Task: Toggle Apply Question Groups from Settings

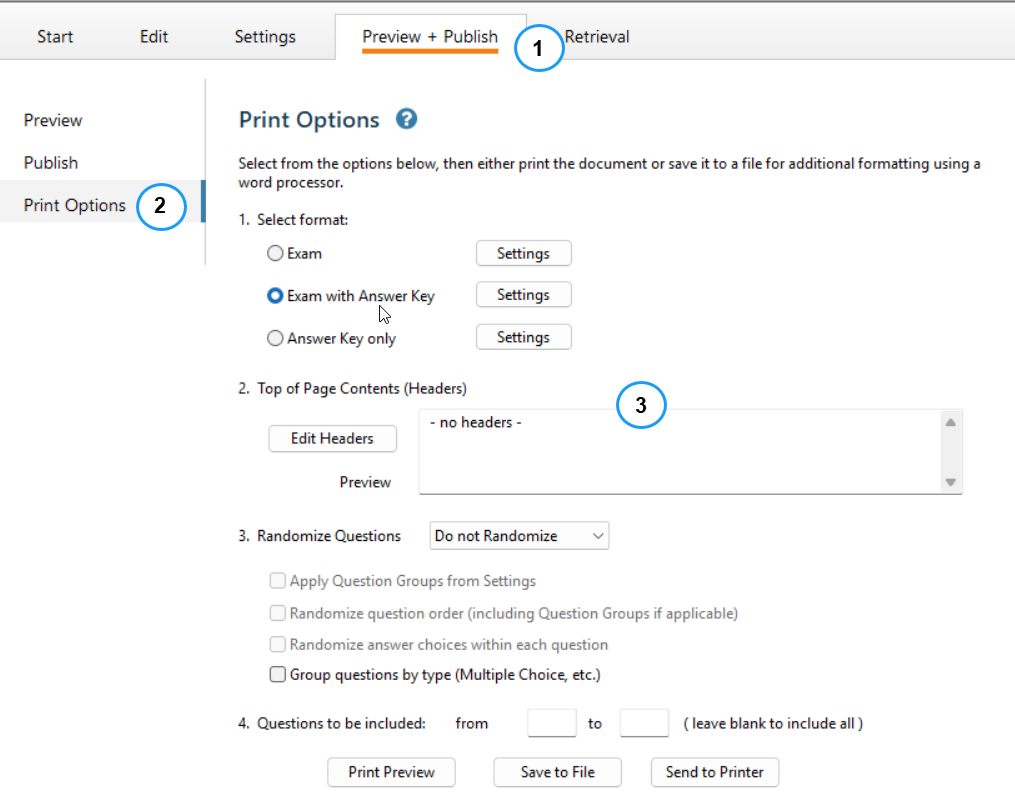Action: (277, 581)
